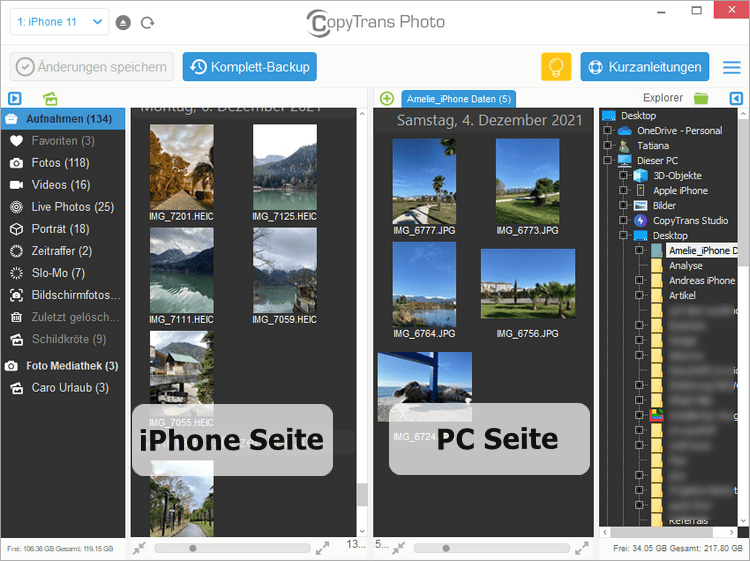Viewport: 750px width, 561px height.
Task: Select PC photo IMG_6756.JPG
Action: coord(528,284)
